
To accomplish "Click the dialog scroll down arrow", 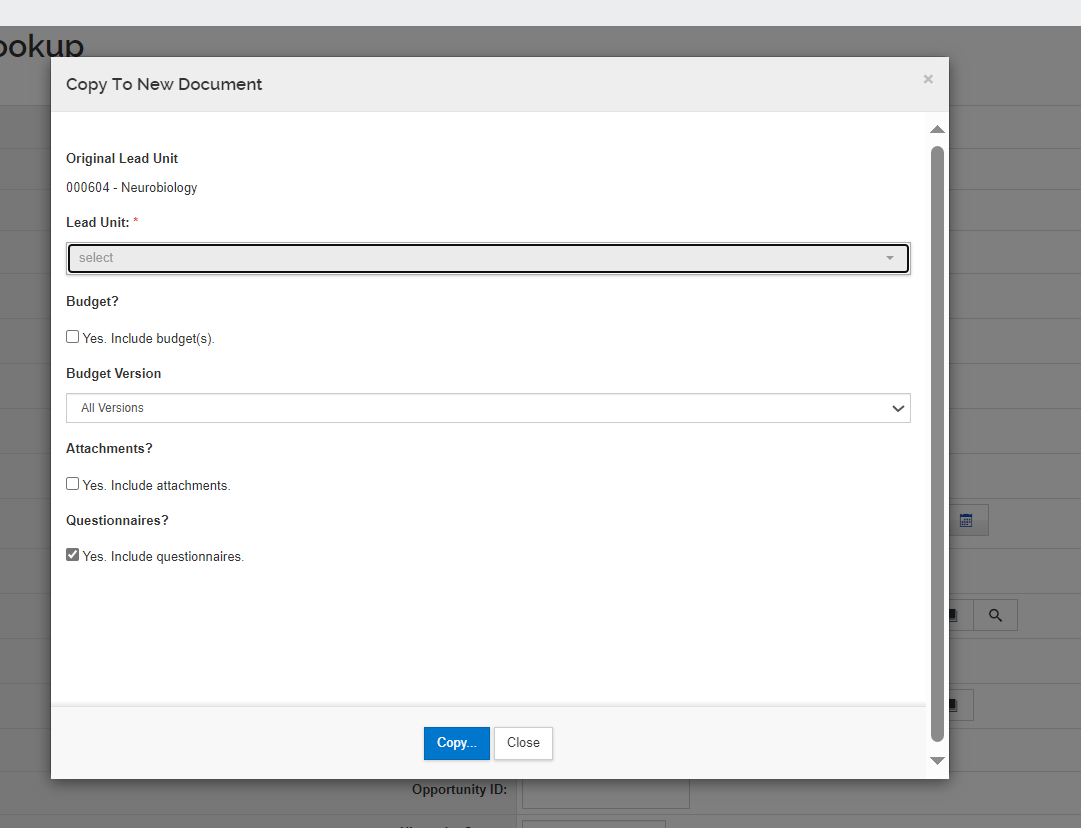I will [937, 760].
